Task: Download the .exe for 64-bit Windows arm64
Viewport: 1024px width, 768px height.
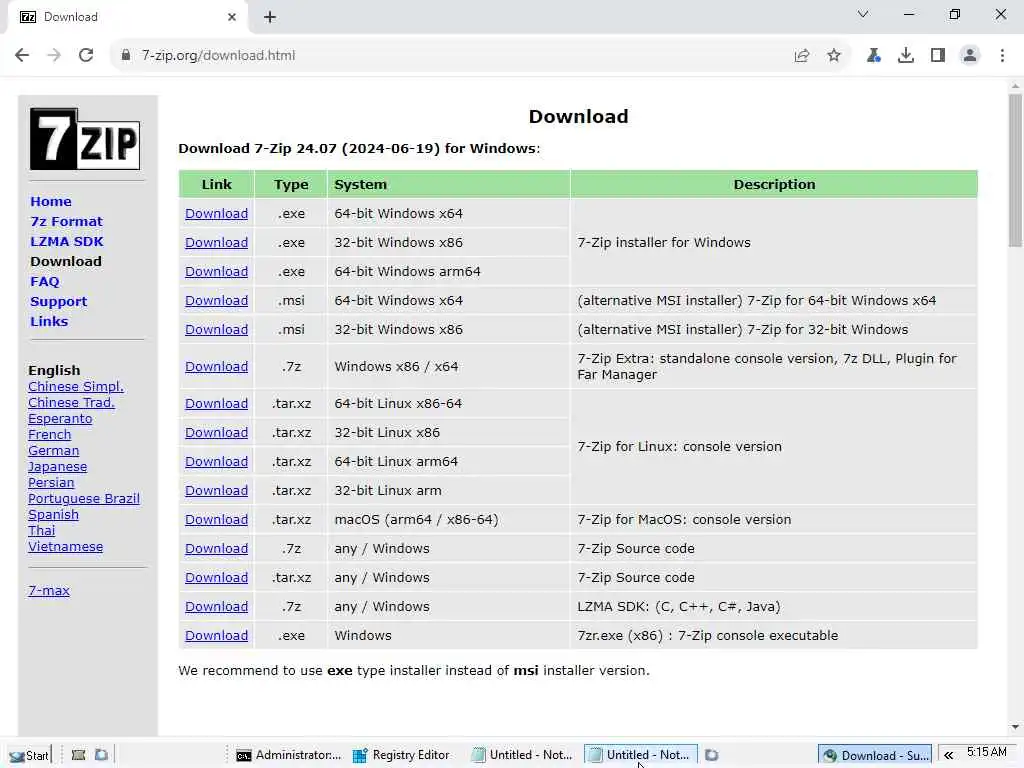Action: tap(216, 272)
